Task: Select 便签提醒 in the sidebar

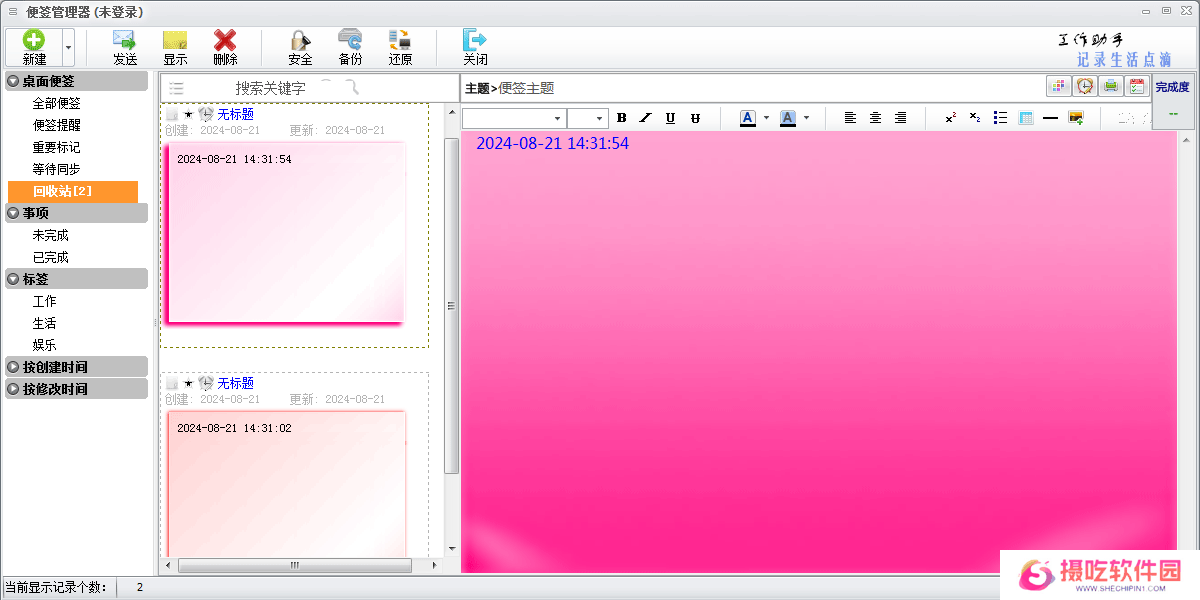Action: (x=56, y=125)
